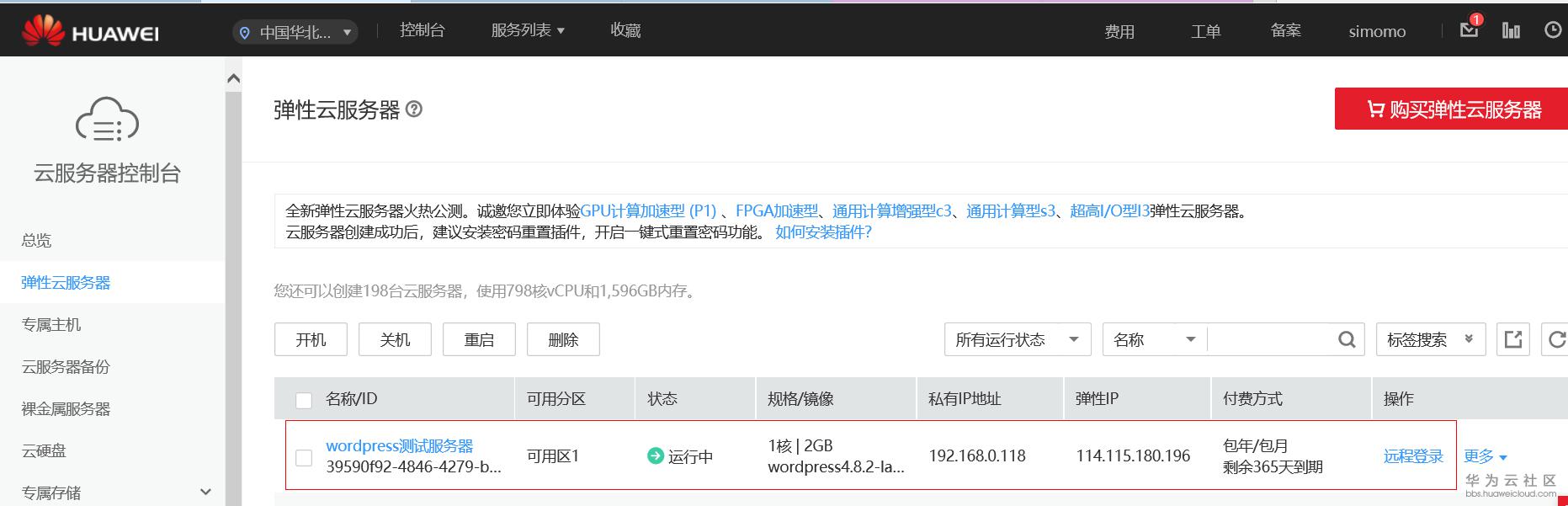Screen dimensions: 1568x506
Task: Click elastic IP 114.115.180.196
Action: coord(1133,456)
